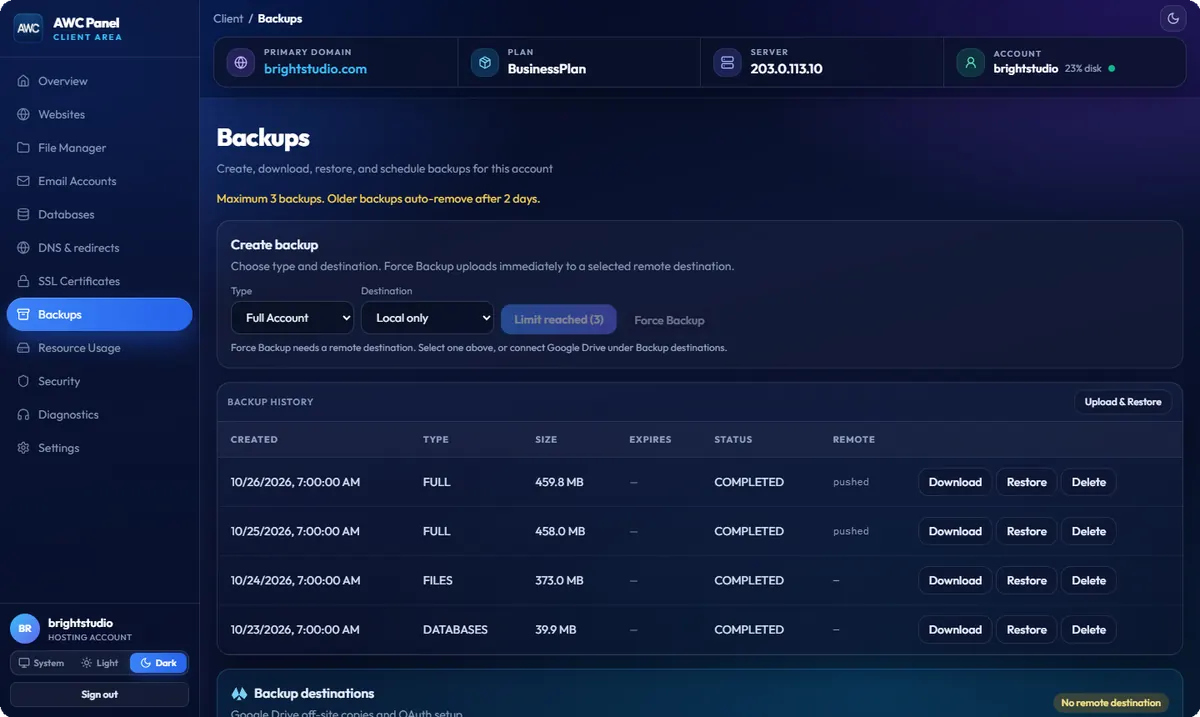1200x717 pixels.
Task: Open SSL Certificates page
Action: [x=99, y=281]
